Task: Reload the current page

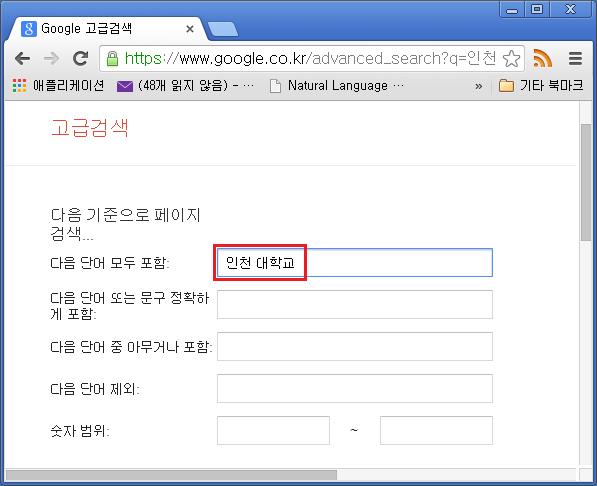Action: tap(81, 58)
